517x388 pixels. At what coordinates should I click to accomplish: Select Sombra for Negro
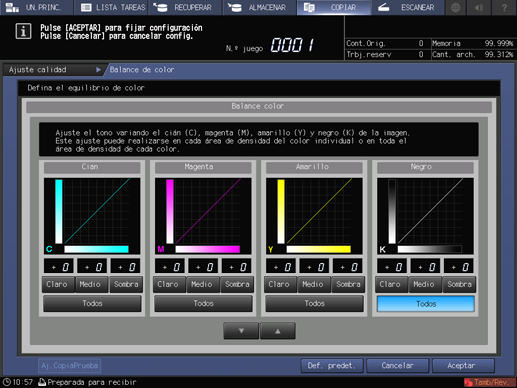coord(459,284)
